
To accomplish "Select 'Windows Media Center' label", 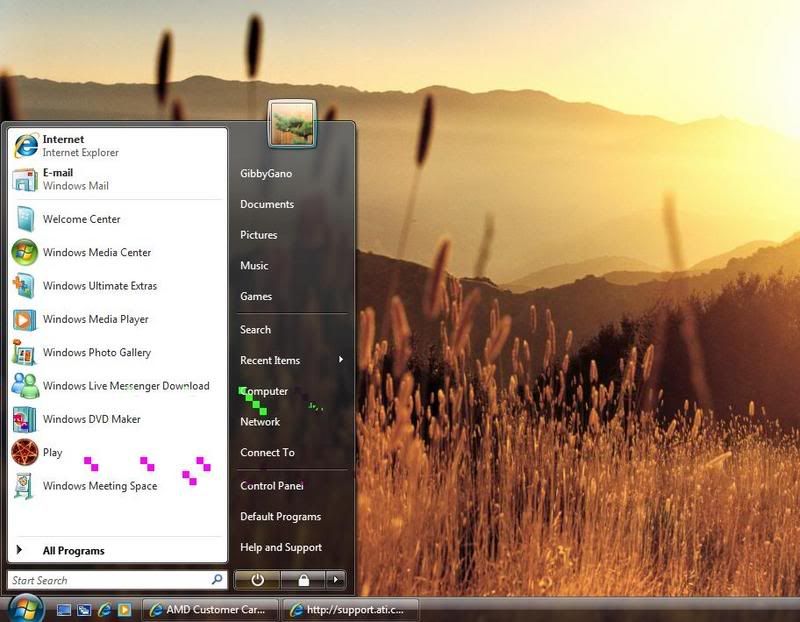I will tap(97, 252).
